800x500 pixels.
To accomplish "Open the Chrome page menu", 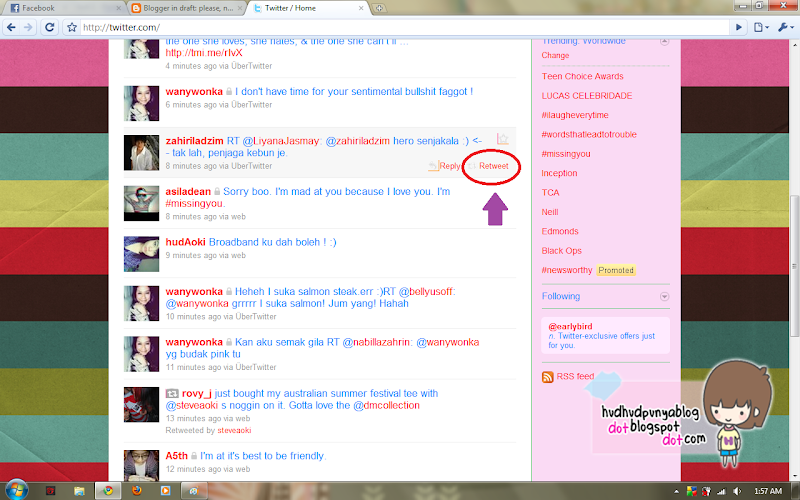I will tap(761, 27).
